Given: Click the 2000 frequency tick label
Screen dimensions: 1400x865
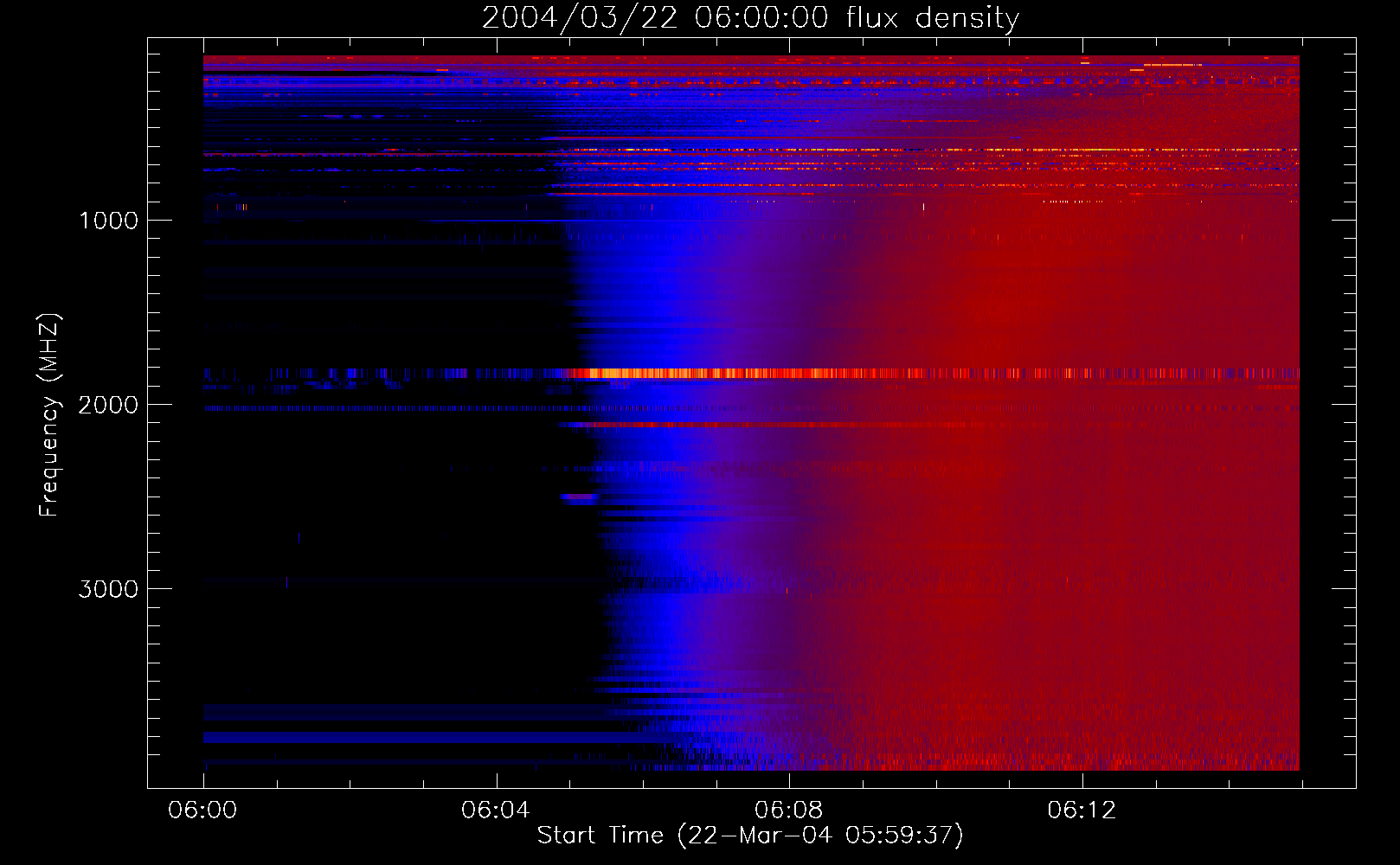Looking at the screenshot, I should 108,405.
